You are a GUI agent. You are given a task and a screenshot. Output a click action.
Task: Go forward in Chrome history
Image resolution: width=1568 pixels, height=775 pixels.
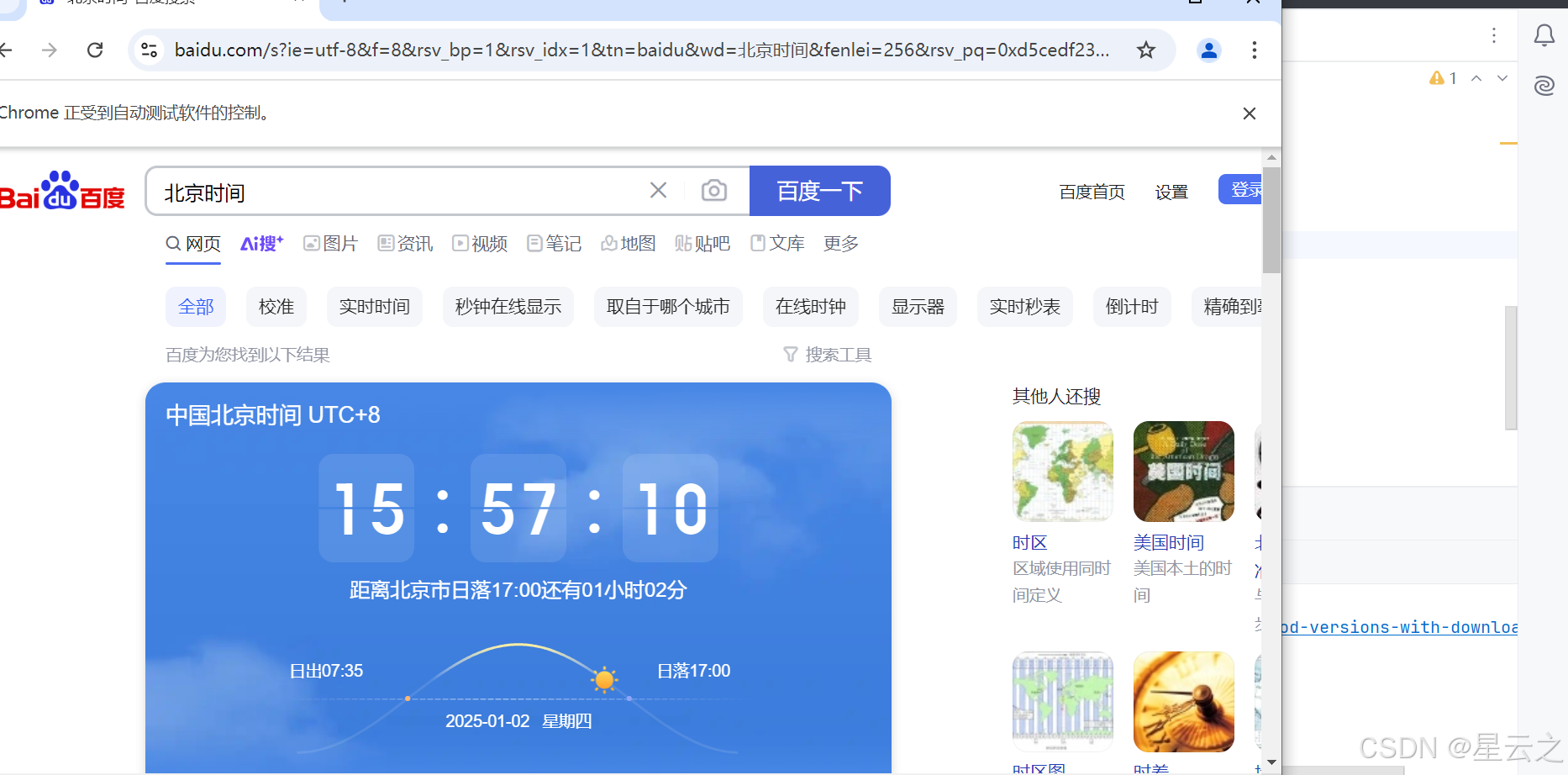tap(50, 50)
